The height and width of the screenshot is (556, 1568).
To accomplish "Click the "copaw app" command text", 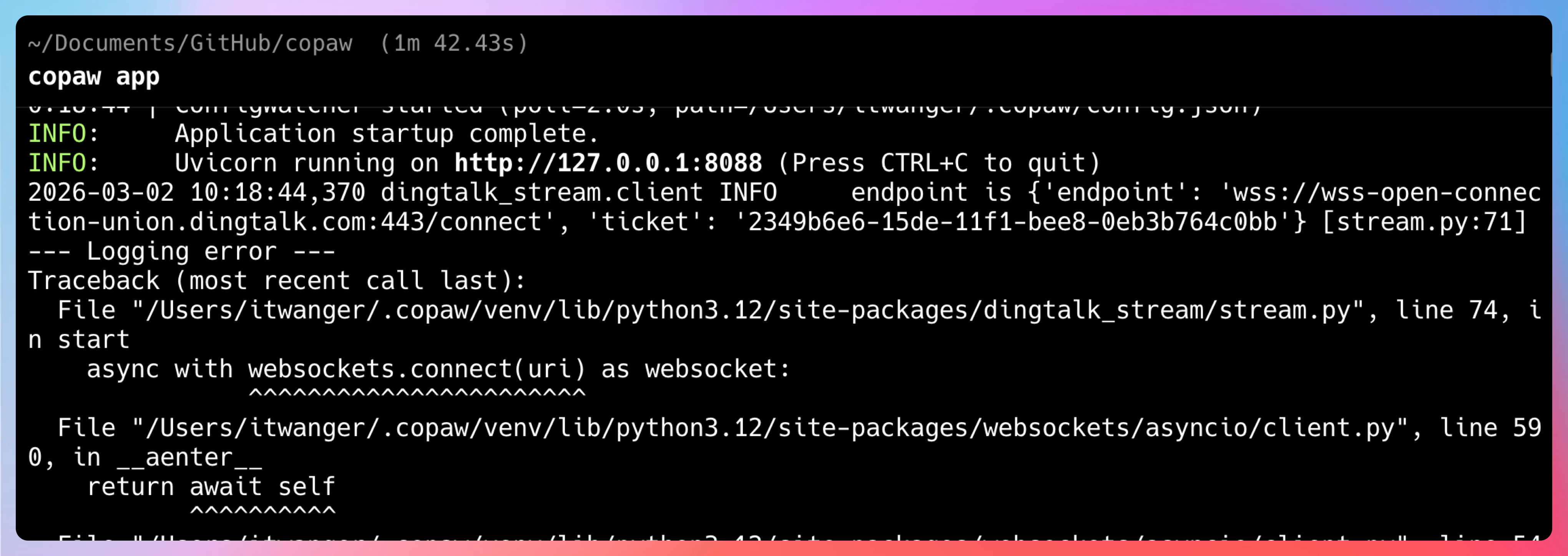I will [94, 77].
